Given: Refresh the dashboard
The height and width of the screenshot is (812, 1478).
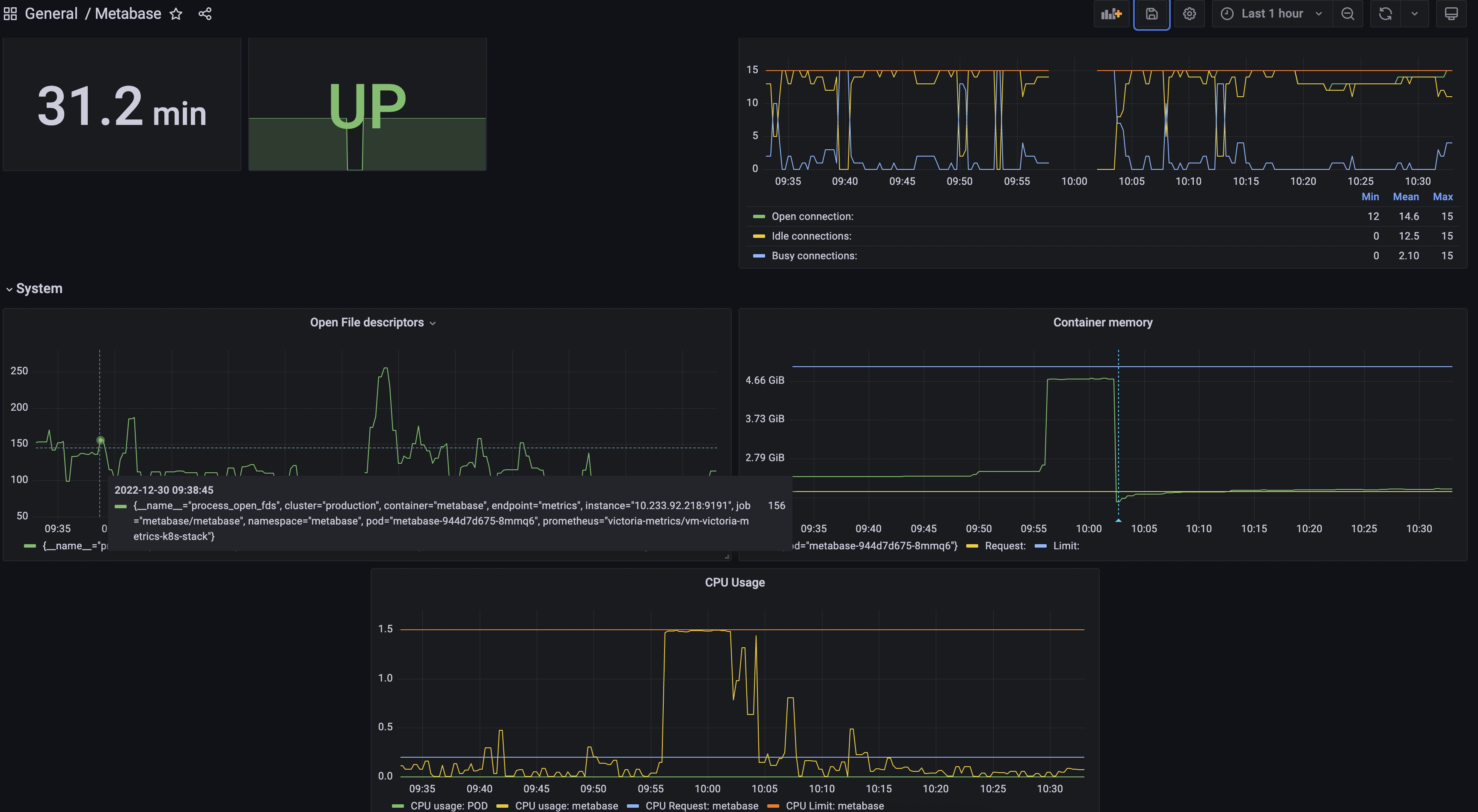Looking at the screenshot, I should [1385, 13].
